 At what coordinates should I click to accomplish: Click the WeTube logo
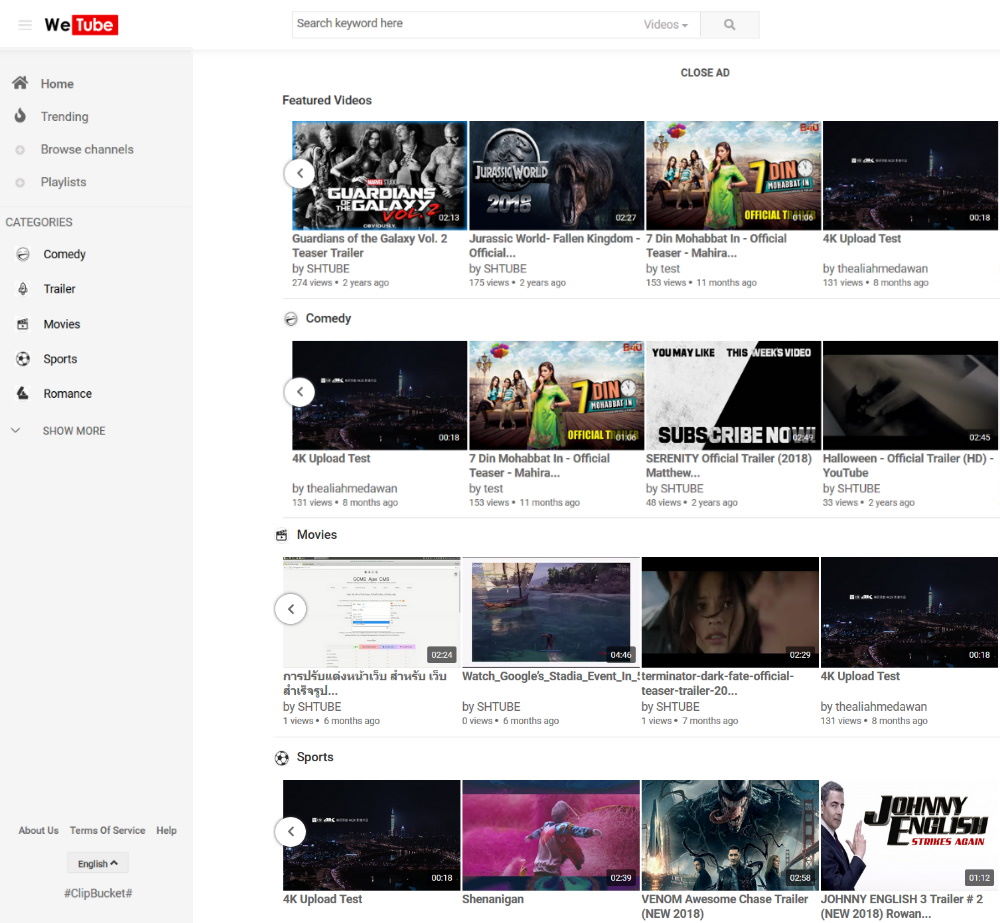[81, 25]
